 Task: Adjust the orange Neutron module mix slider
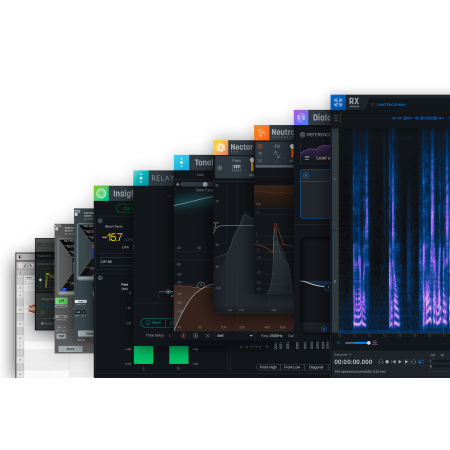tap(292, 151)
